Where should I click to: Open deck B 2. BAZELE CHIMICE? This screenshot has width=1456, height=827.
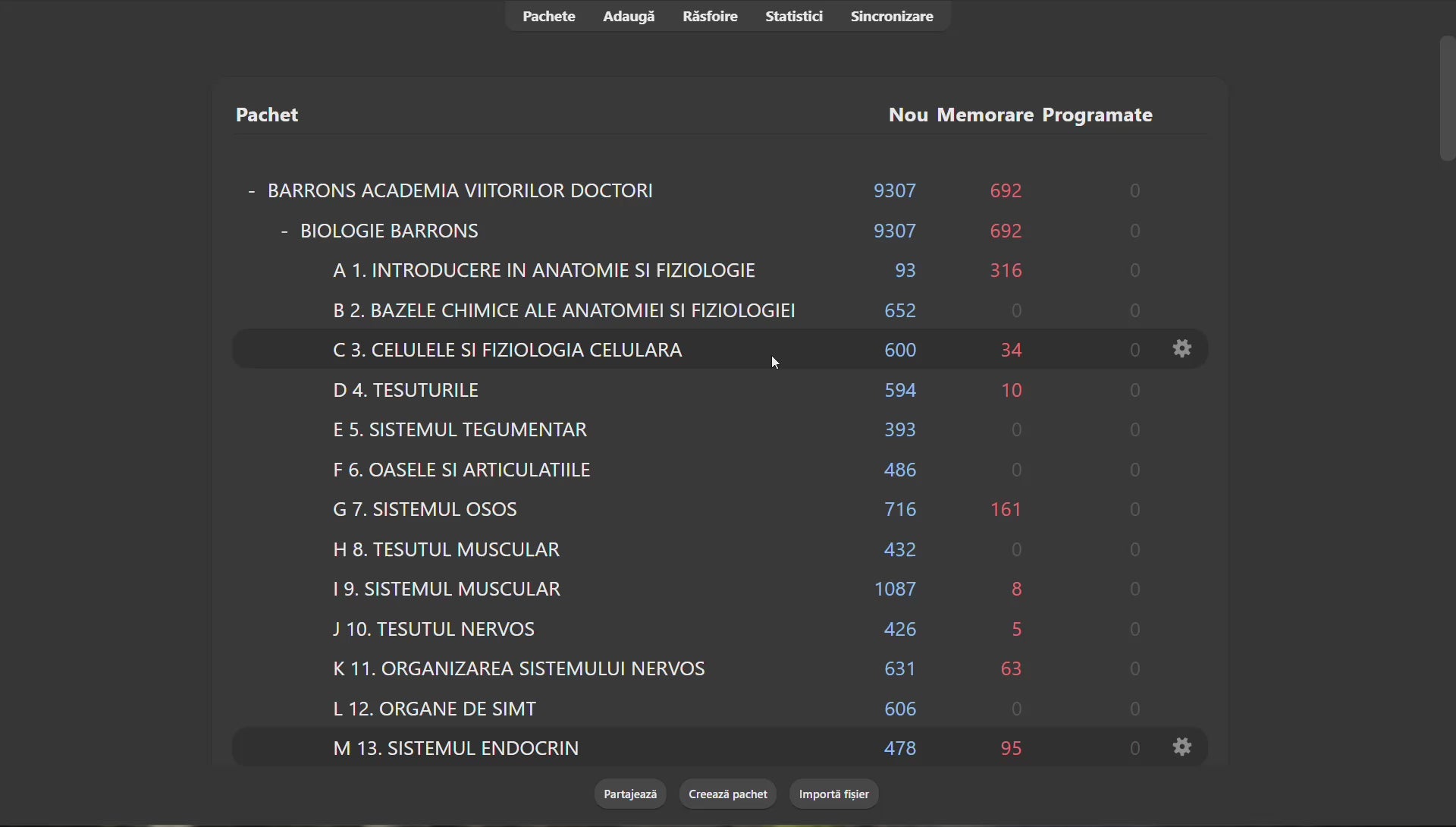[x=563, y=311]
